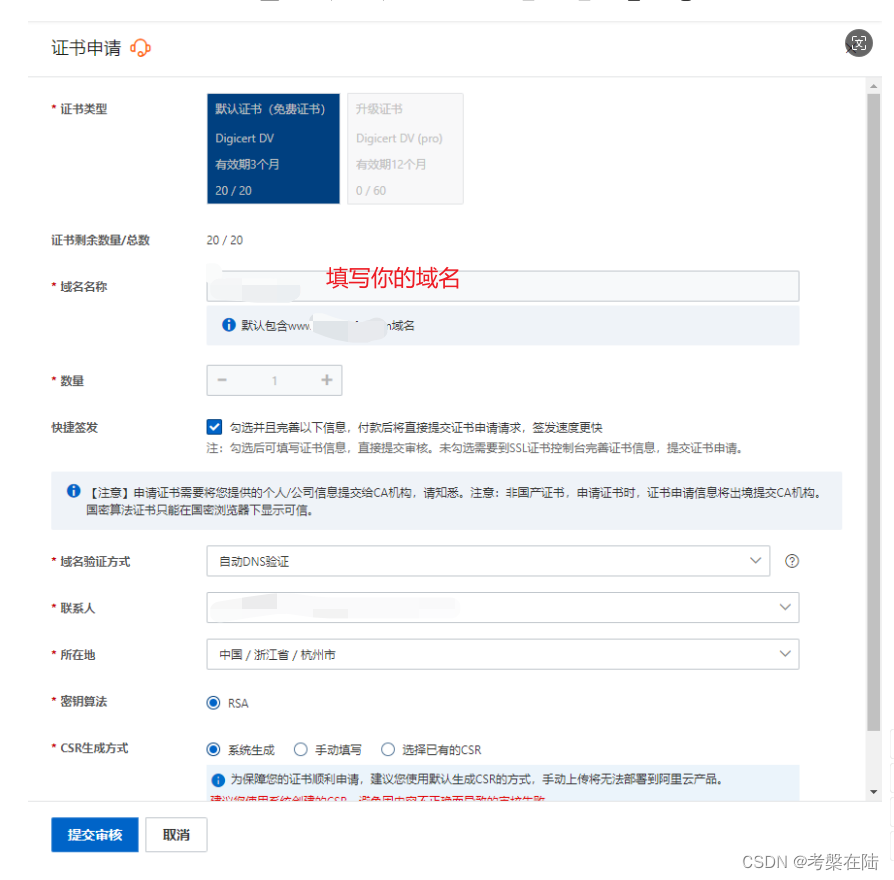
Task: Select the 升级证书 Digicert DV pro card
Action: click(405, 148)
